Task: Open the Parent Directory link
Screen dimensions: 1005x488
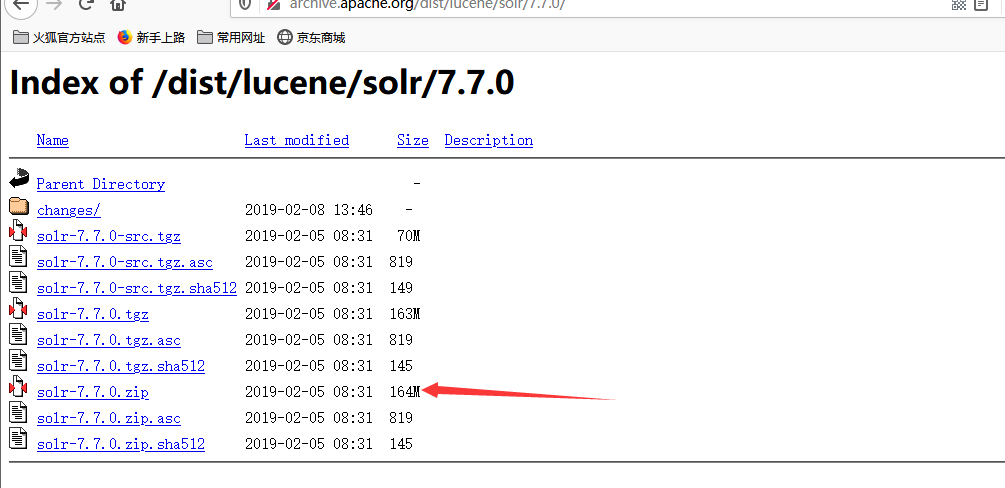Action: [x=101, y=185]
